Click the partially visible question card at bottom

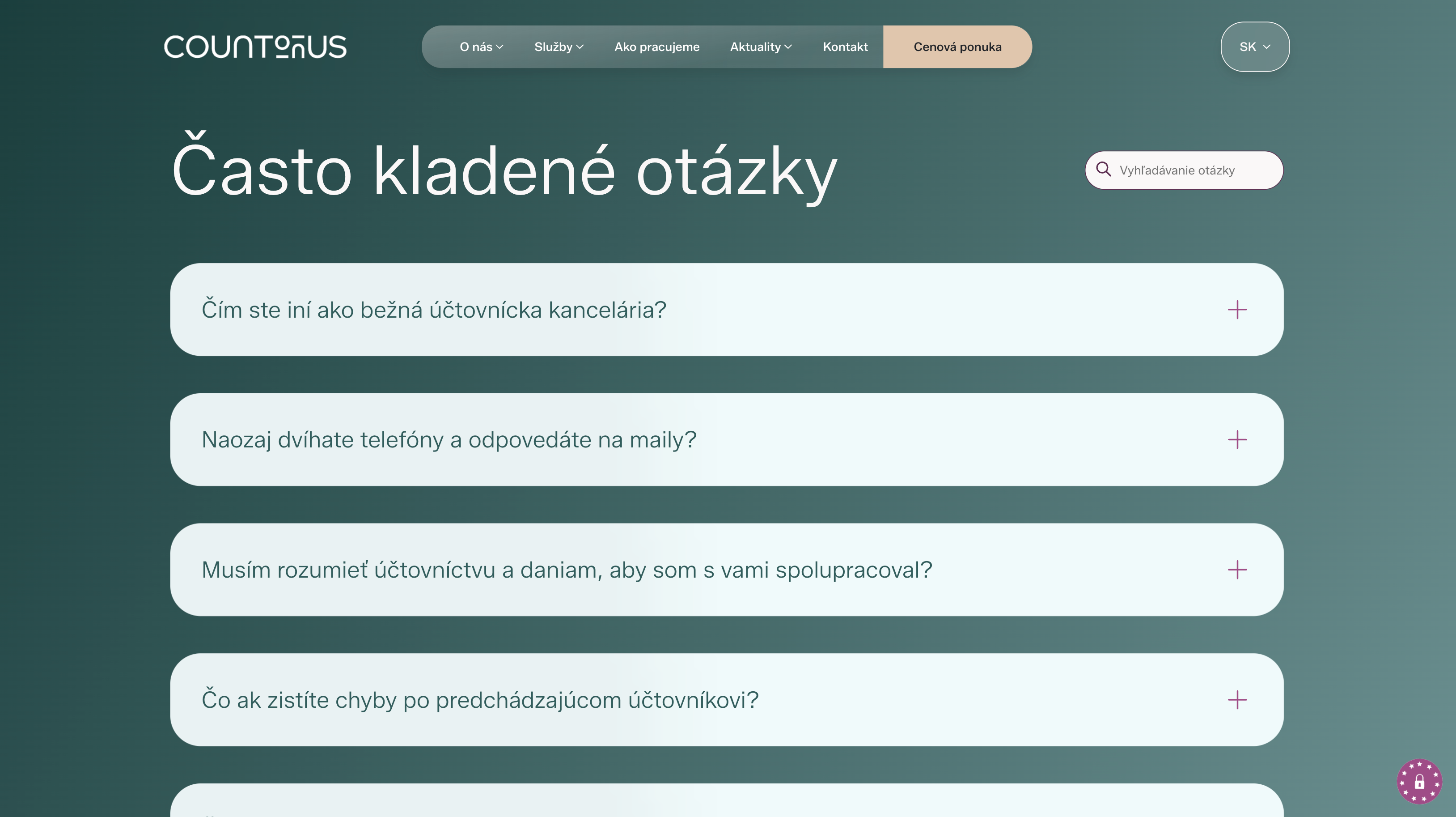726,802
